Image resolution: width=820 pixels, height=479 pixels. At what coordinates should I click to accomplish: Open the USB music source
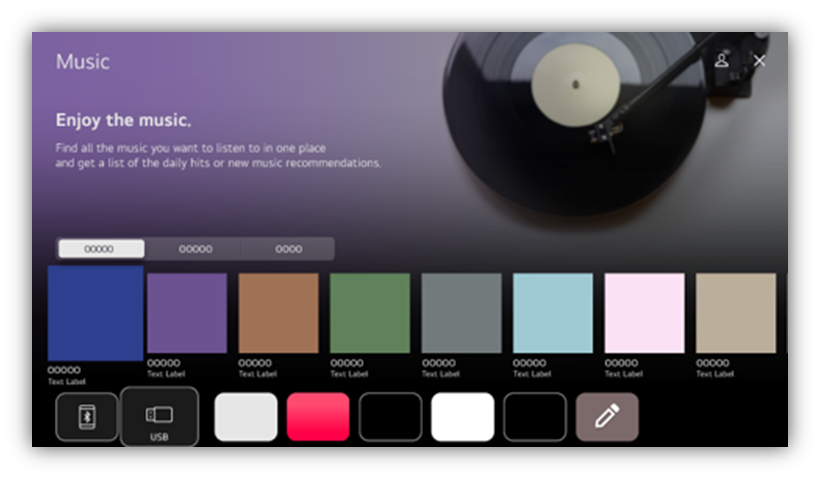(x=160, y=417)
